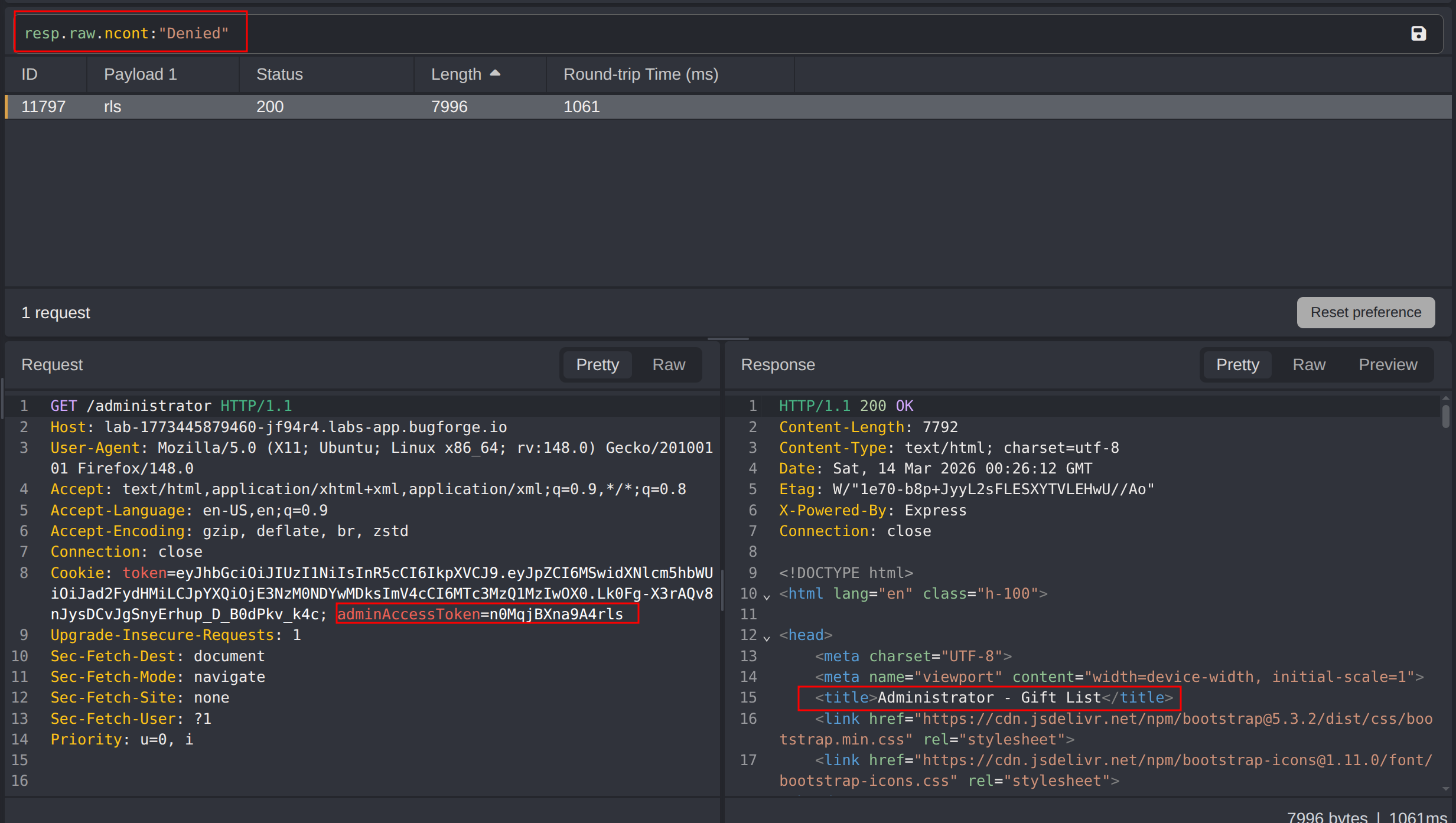Click the Length column sort arrow

tap(495, 73)
